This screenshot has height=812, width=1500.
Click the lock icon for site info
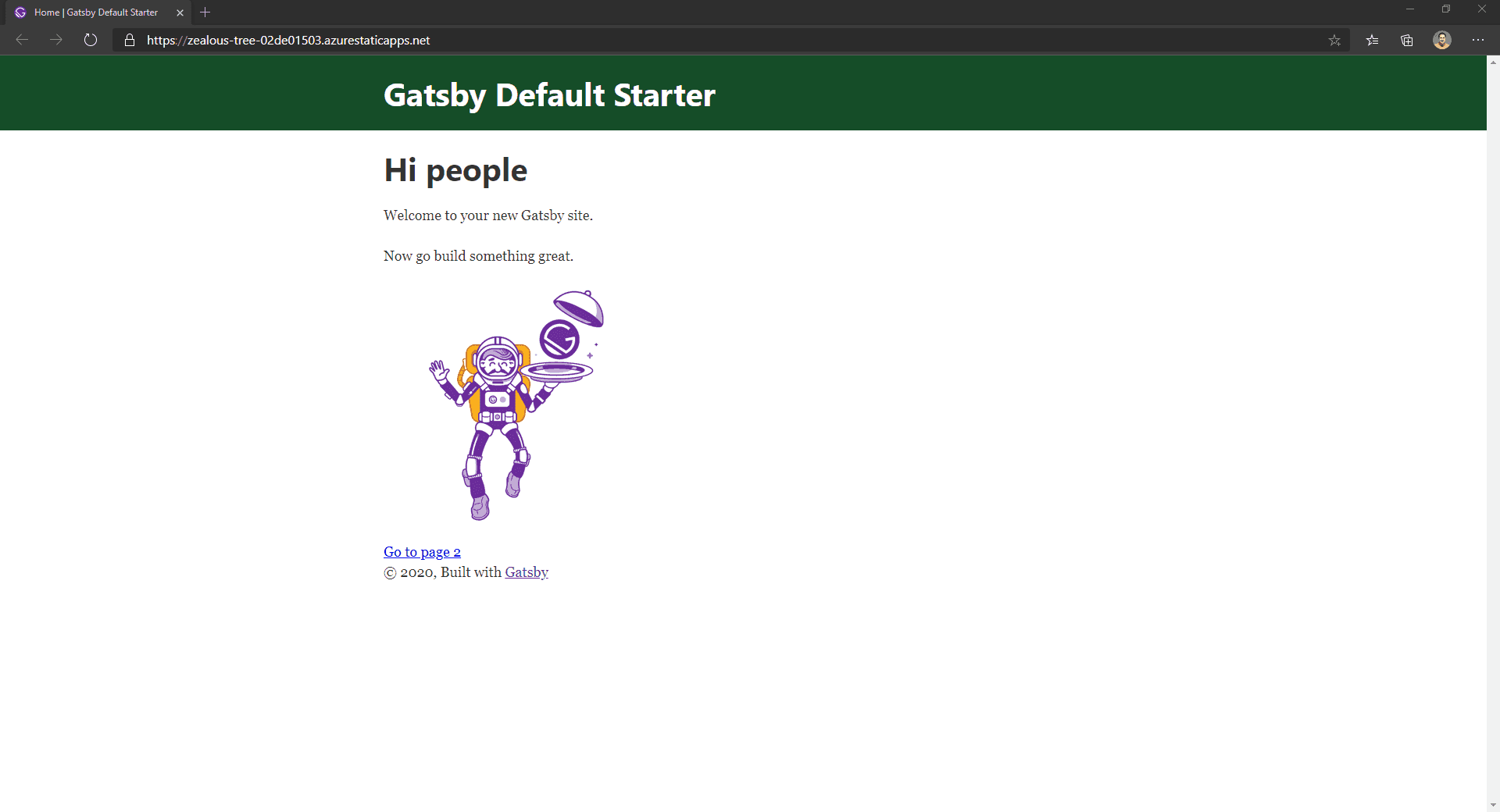pyautogui.click(x=130, y=40)
